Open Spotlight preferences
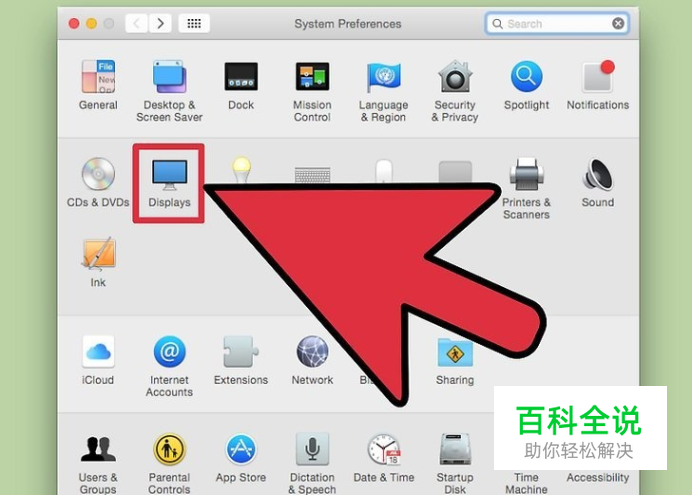This screenshot has width=692, height=495. pos(527,85)
